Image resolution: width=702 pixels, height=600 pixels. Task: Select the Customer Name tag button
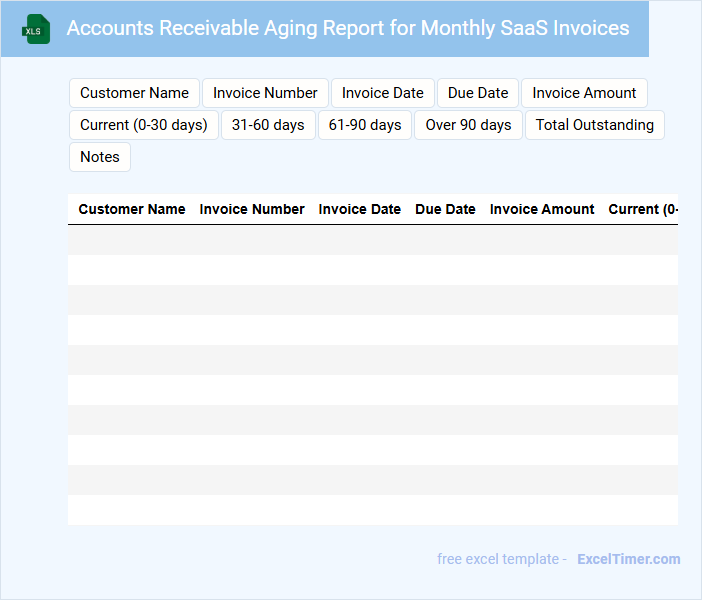coord(134,93)
